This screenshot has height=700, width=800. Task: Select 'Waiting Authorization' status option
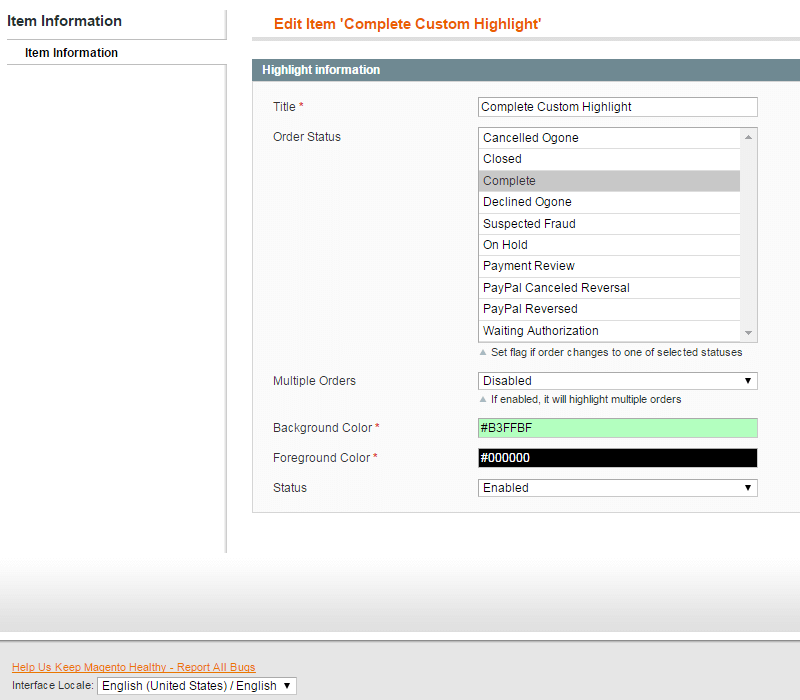[x=608, y=331]
